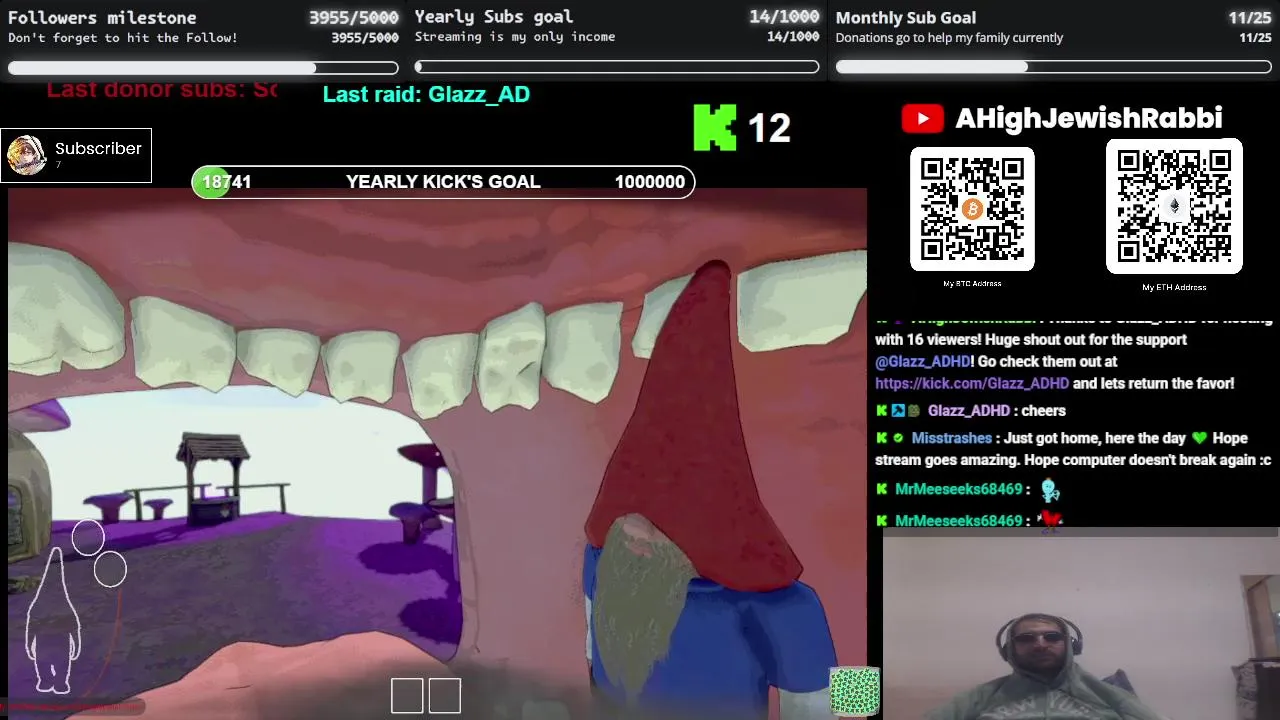Click the blue Meeseeks emote in chat

[1050, 490]
